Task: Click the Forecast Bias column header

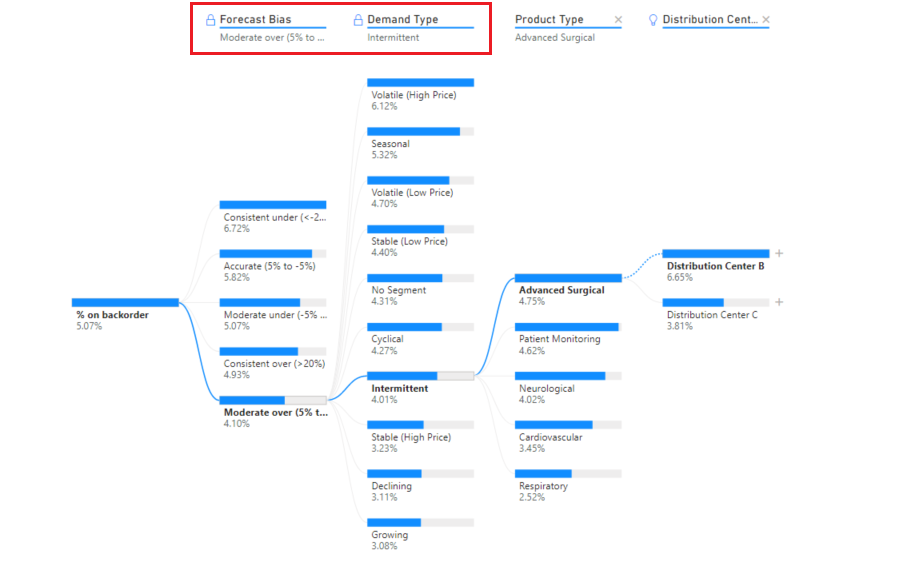Action: (x=255, y=20)
